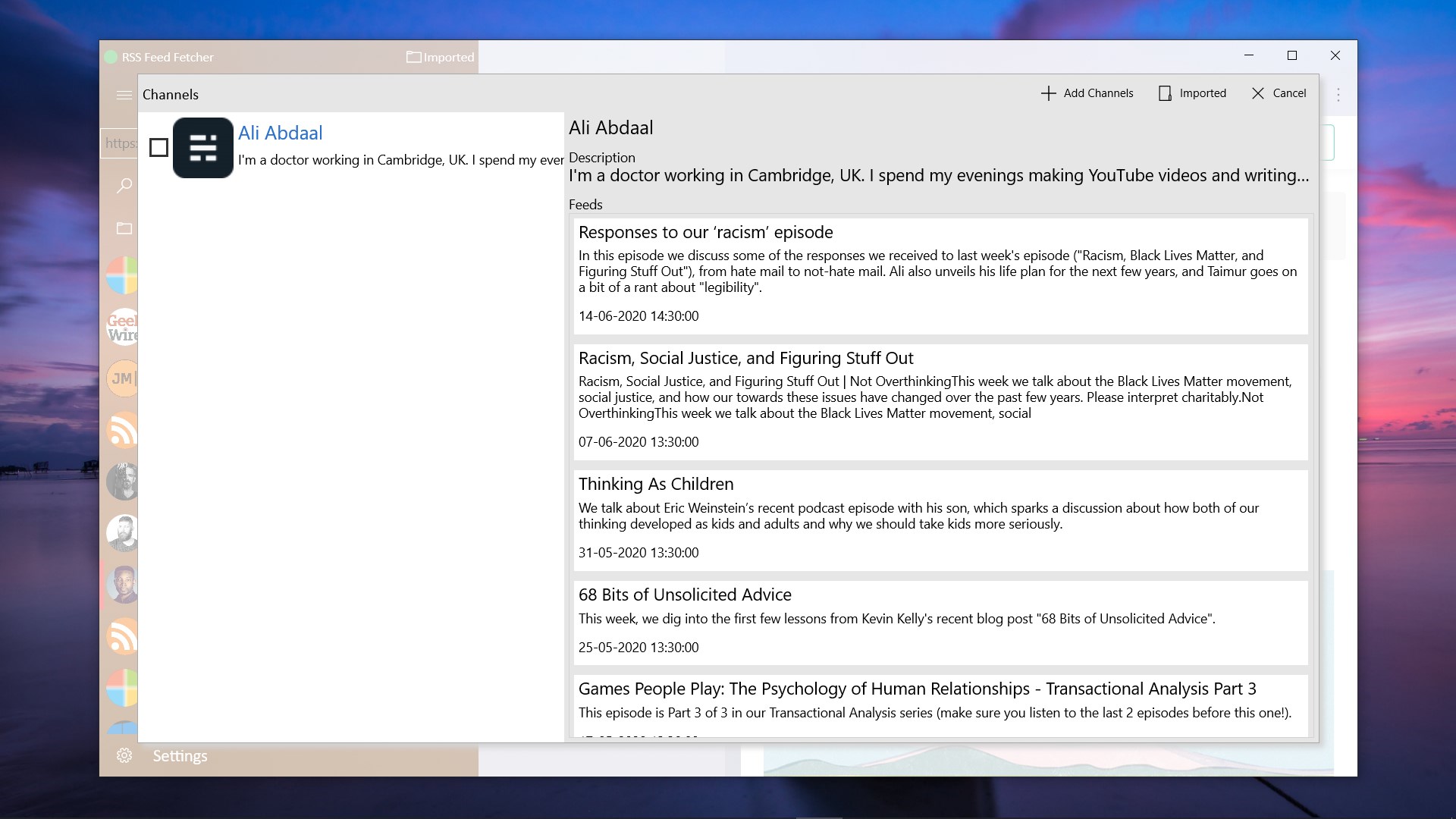Click Add Channels button
1456x819 pixels.
[1087, 93]
